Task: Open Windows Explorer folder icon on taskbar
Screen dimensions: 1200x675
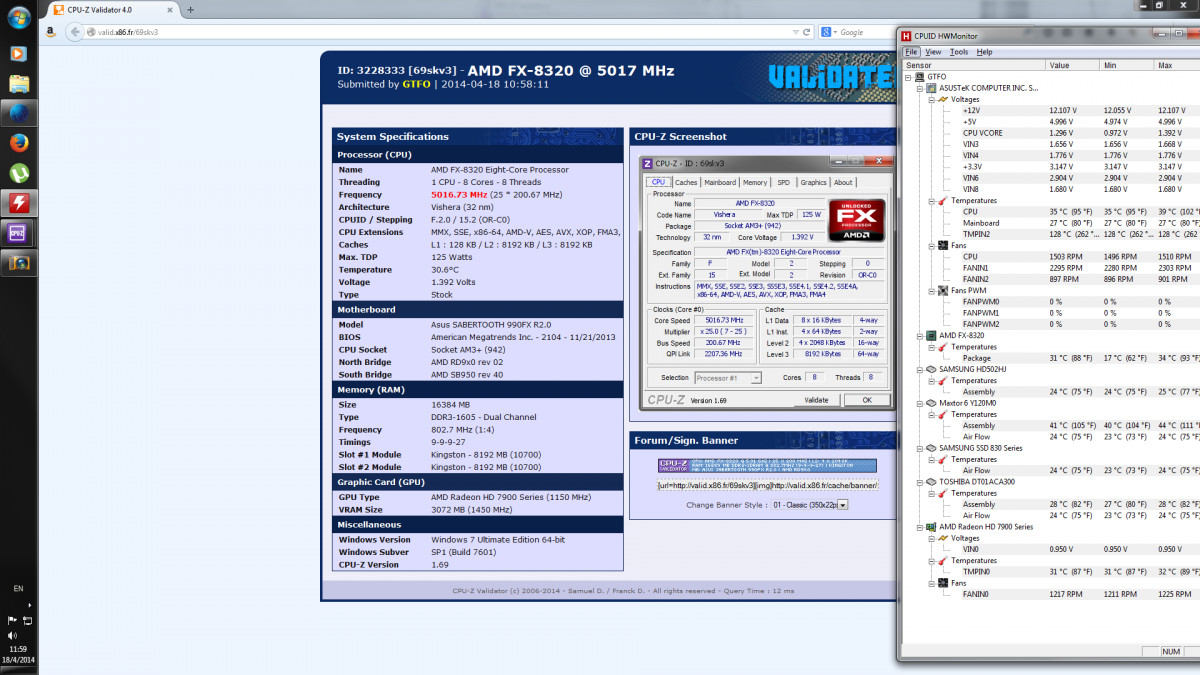Action: 18,83
